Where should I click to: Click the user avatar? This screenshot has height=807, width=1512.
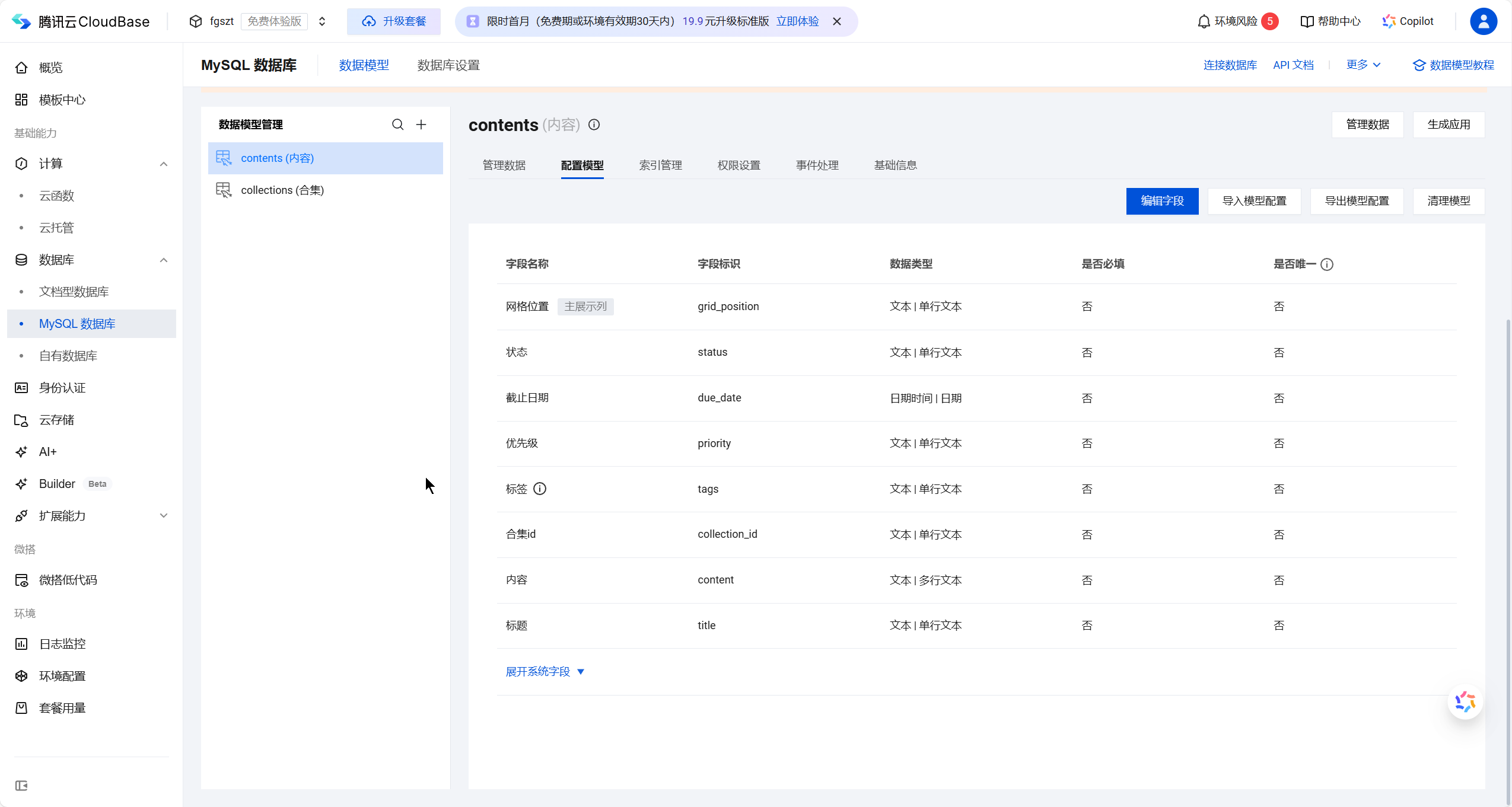(1483, 21)
